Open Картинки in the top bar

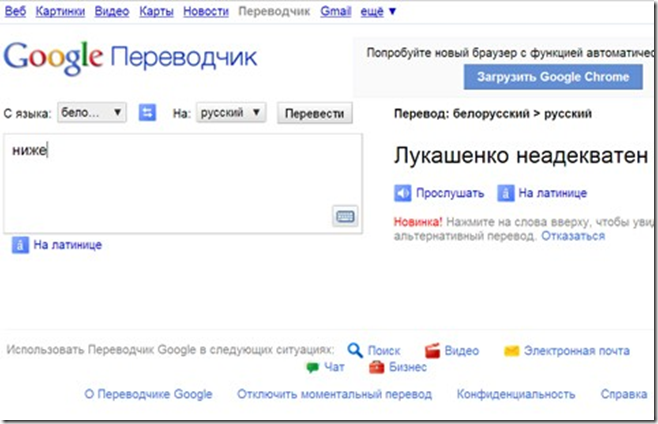[x=60, y=11]
